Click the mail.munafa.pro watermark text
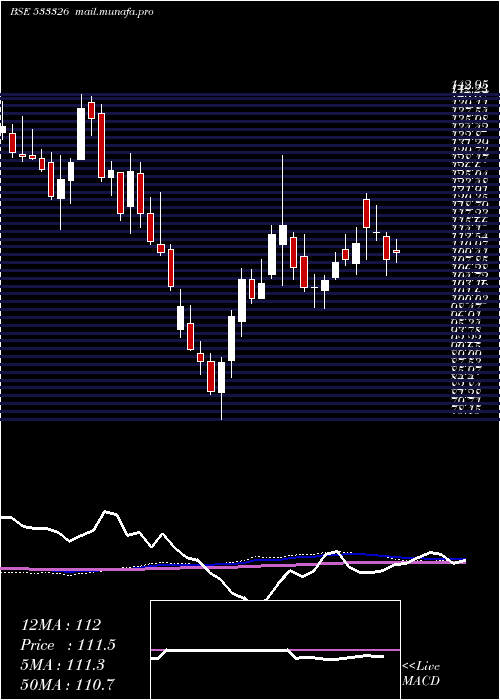The height and width of the screenshot is (700, 500). (x=112, y=12)
